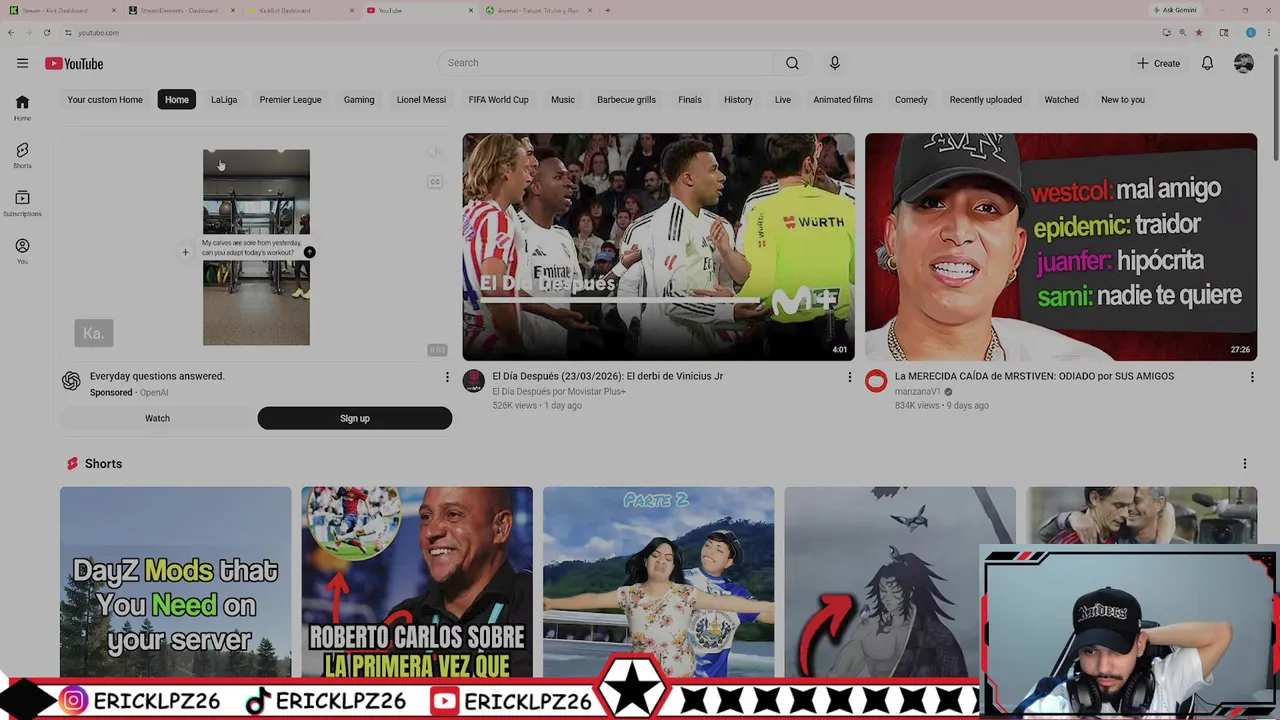The image size is (1280, 720).
Task: Bookmark this page with the star
Action: pos(1199,32)
